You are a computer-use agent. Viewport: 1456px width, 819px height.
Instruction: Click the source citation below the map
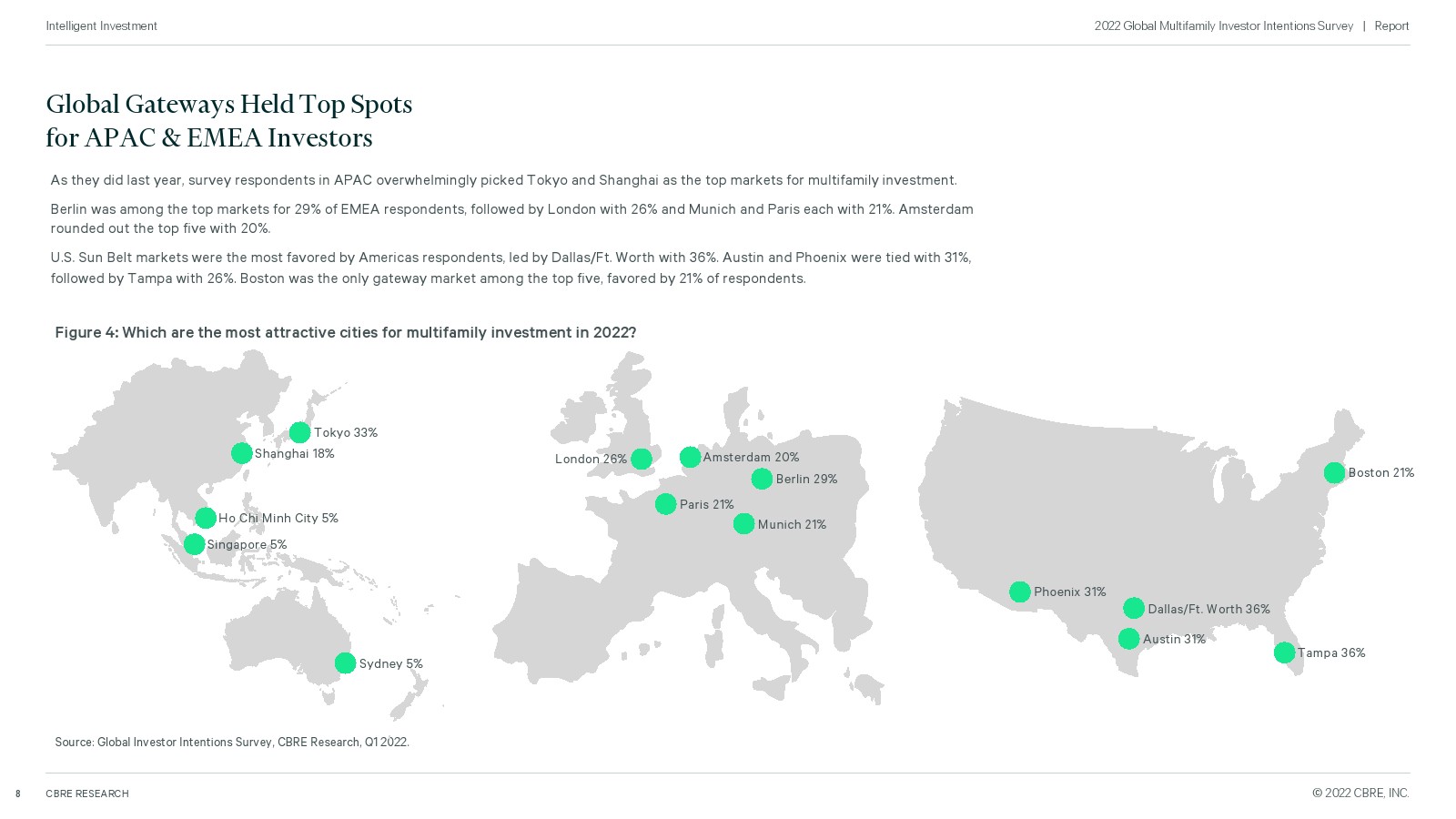232,742
